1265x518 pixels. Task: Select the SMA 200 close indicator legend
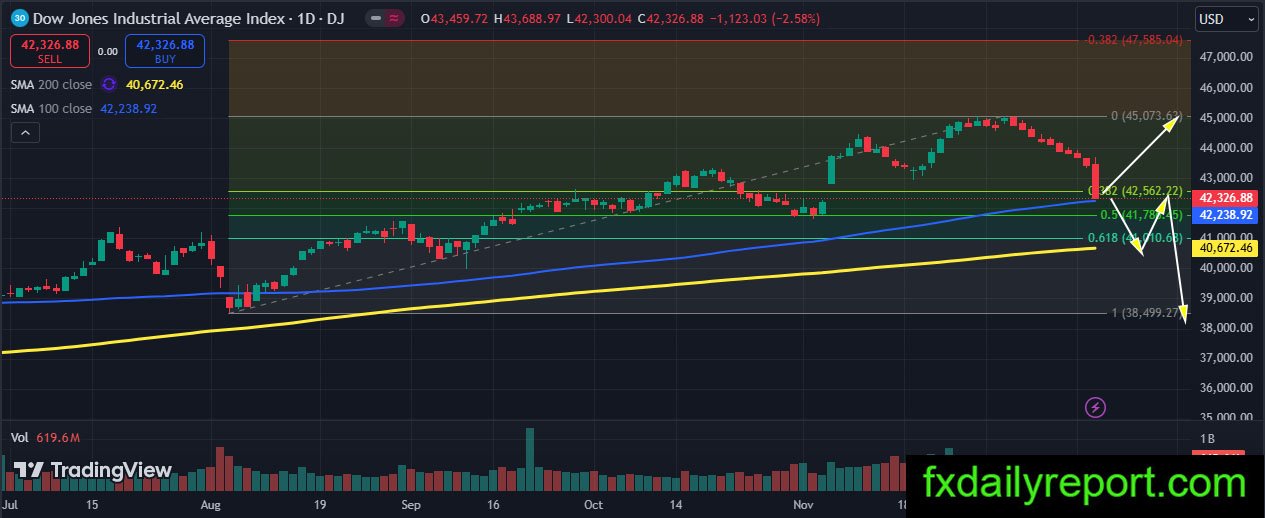[x=52, y=85]
